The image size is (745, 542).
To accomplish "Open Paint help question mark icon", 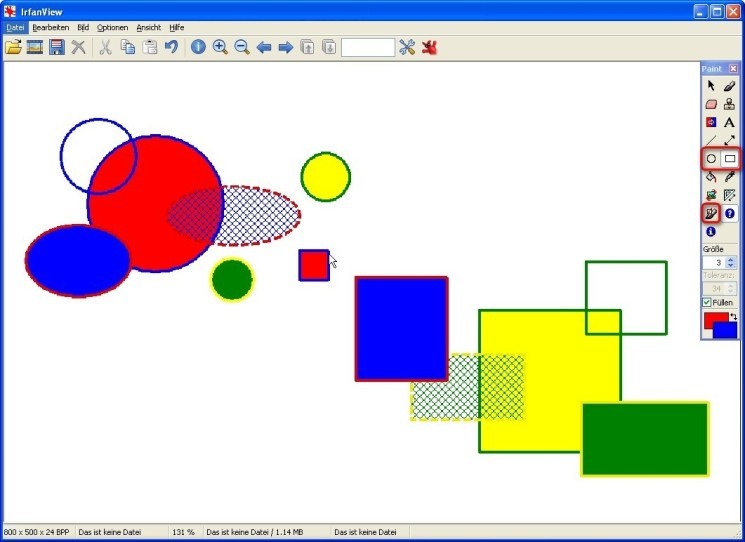I will 729,213.
